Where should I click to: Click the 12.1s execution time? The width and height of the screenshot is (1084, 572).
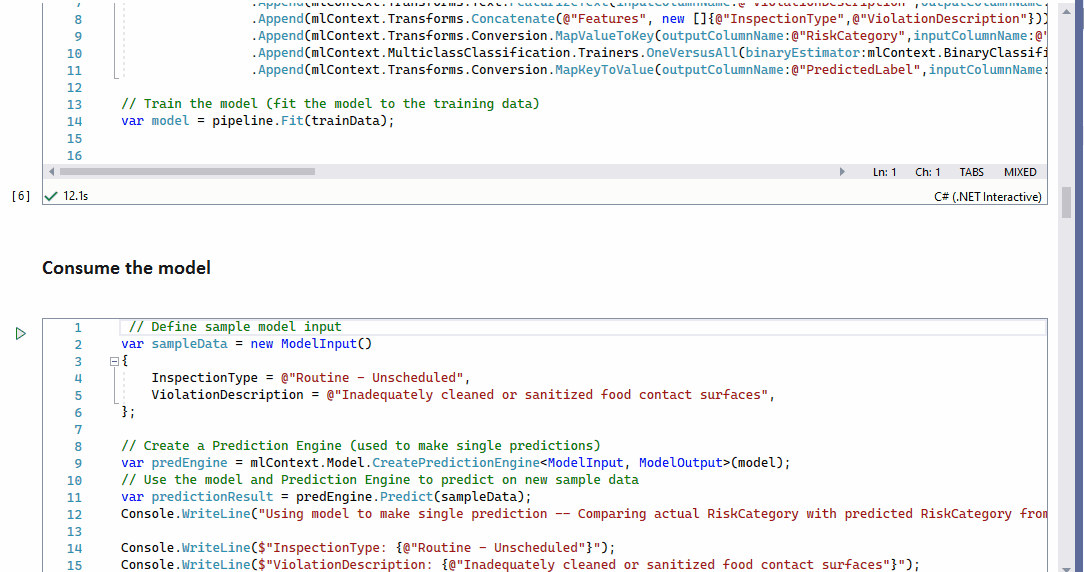click(x=75, y=196)
